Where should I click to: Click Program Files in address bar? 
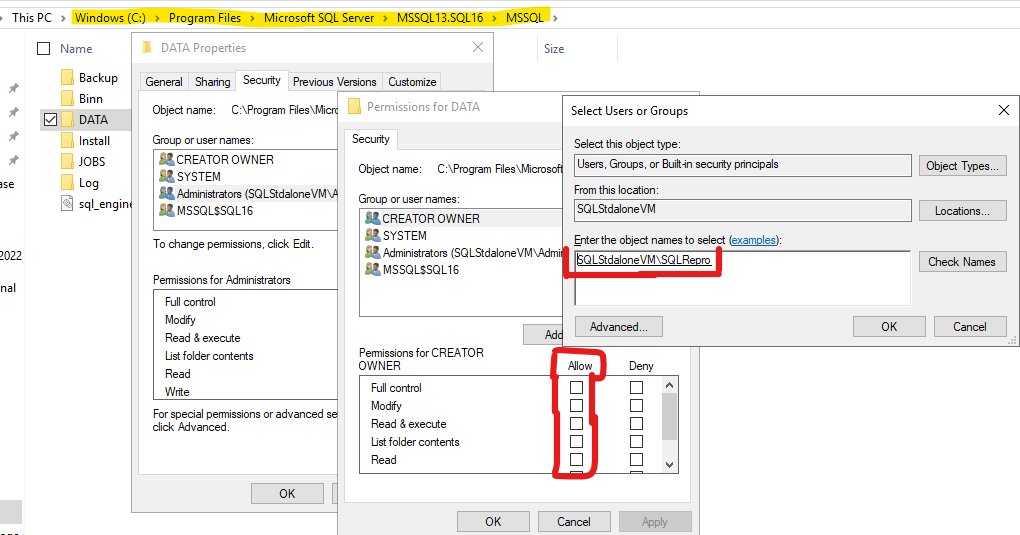pyautogui.click(x=205, y=18)
